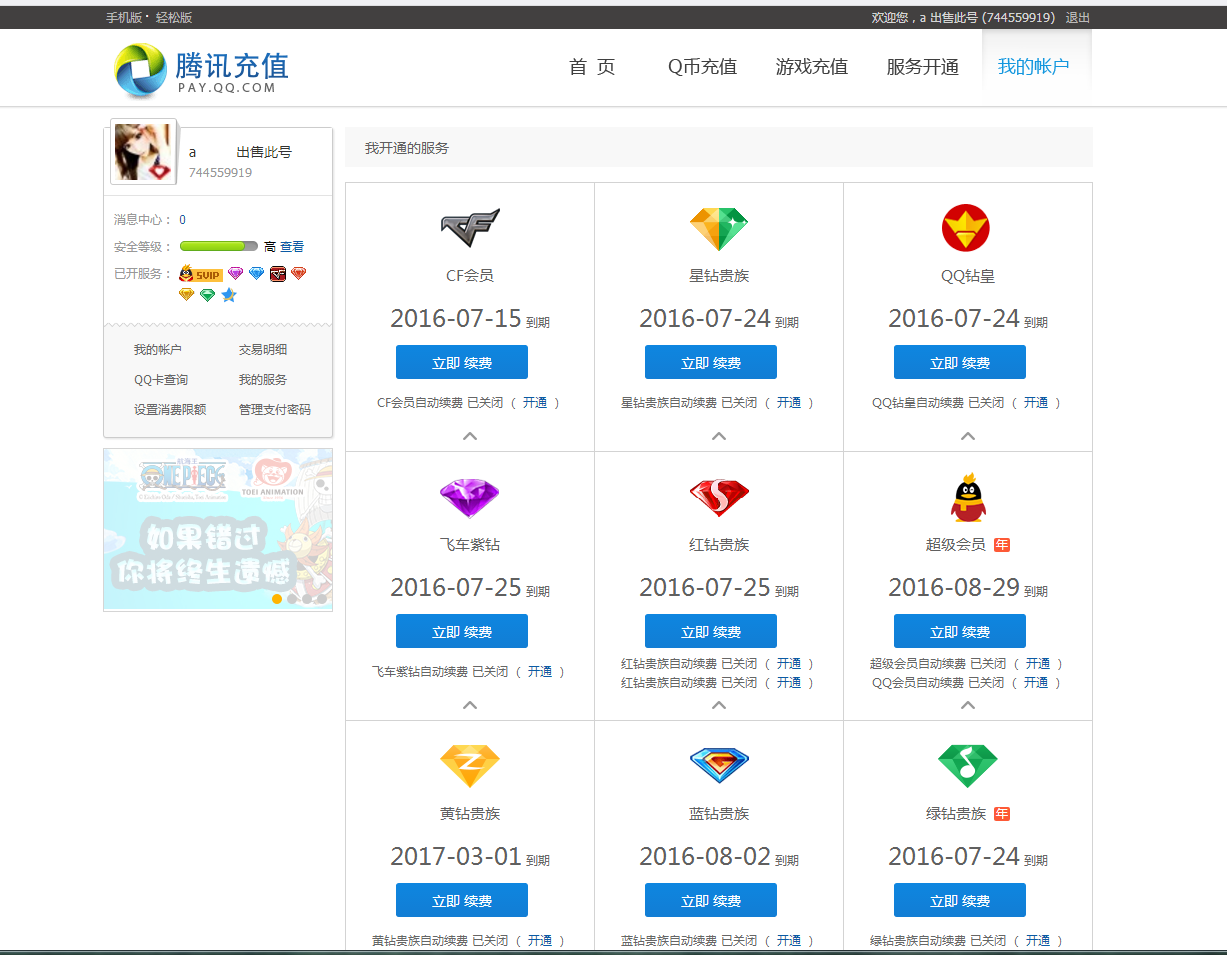
Task: Click the 星钻贵族 diamond icon
Action: click(x=719, y=229)
